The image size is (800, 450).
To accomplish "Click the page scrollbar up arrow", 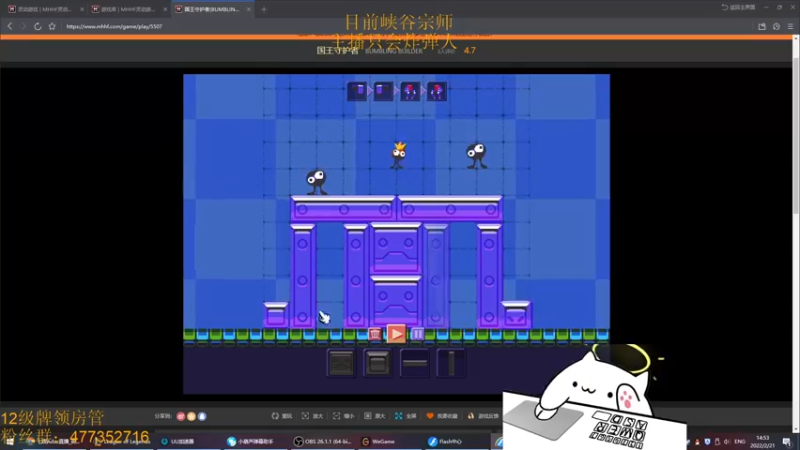I will (796, 39).
